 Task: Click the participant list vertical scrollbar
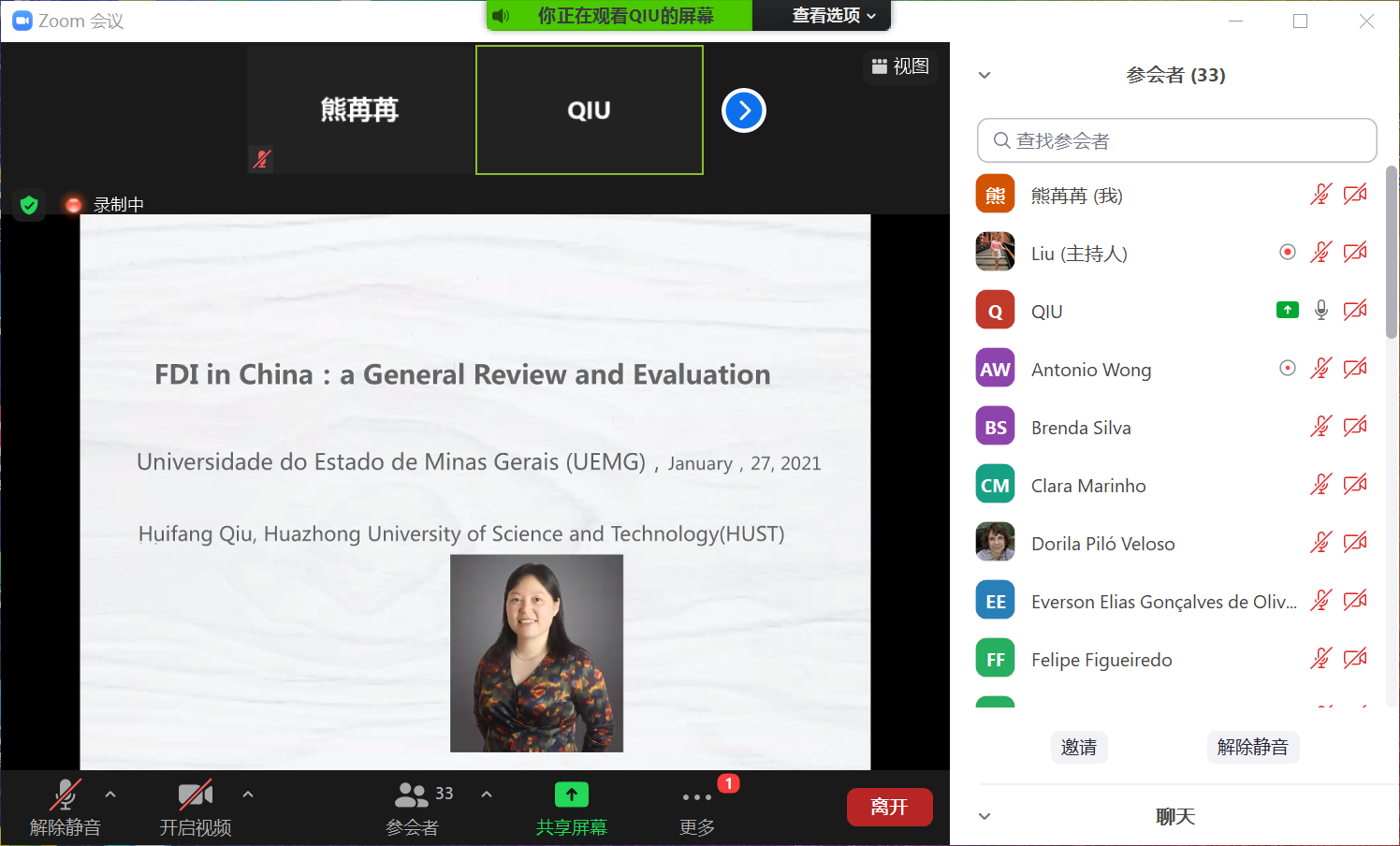click(1392, 253)
